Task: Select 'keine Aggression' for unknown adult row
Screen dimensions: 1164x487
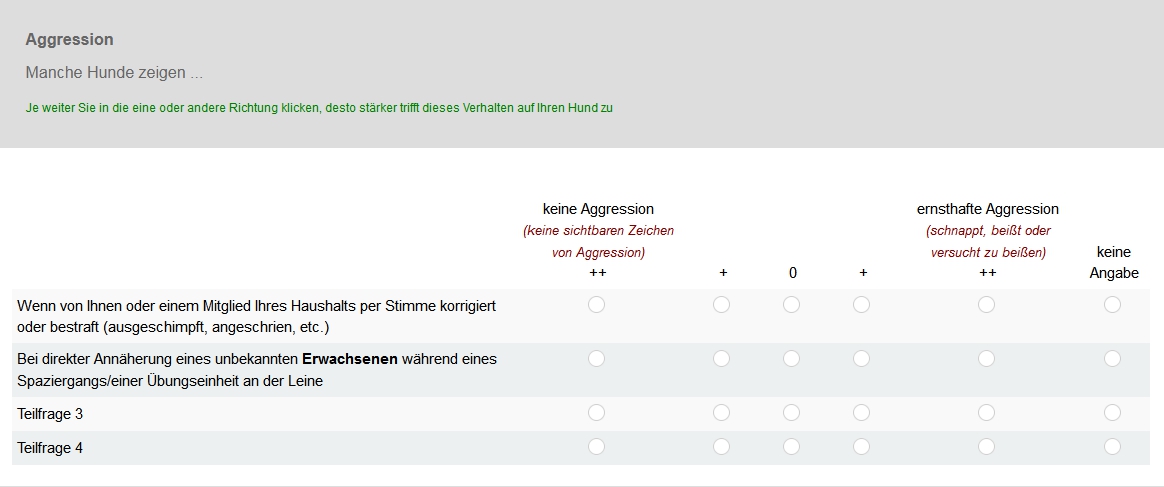Action: click(x=597, y=358)
